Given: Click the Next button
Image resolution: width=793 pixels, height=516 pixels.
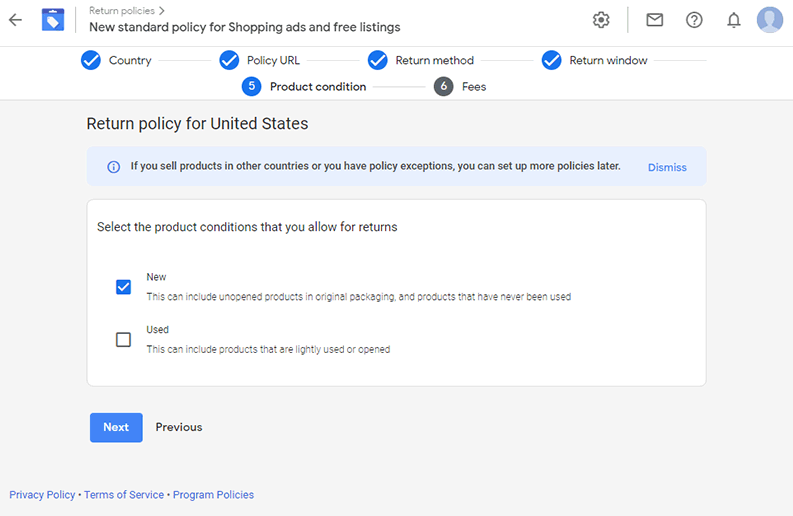Looking at the screenshot, I should 116,427.
